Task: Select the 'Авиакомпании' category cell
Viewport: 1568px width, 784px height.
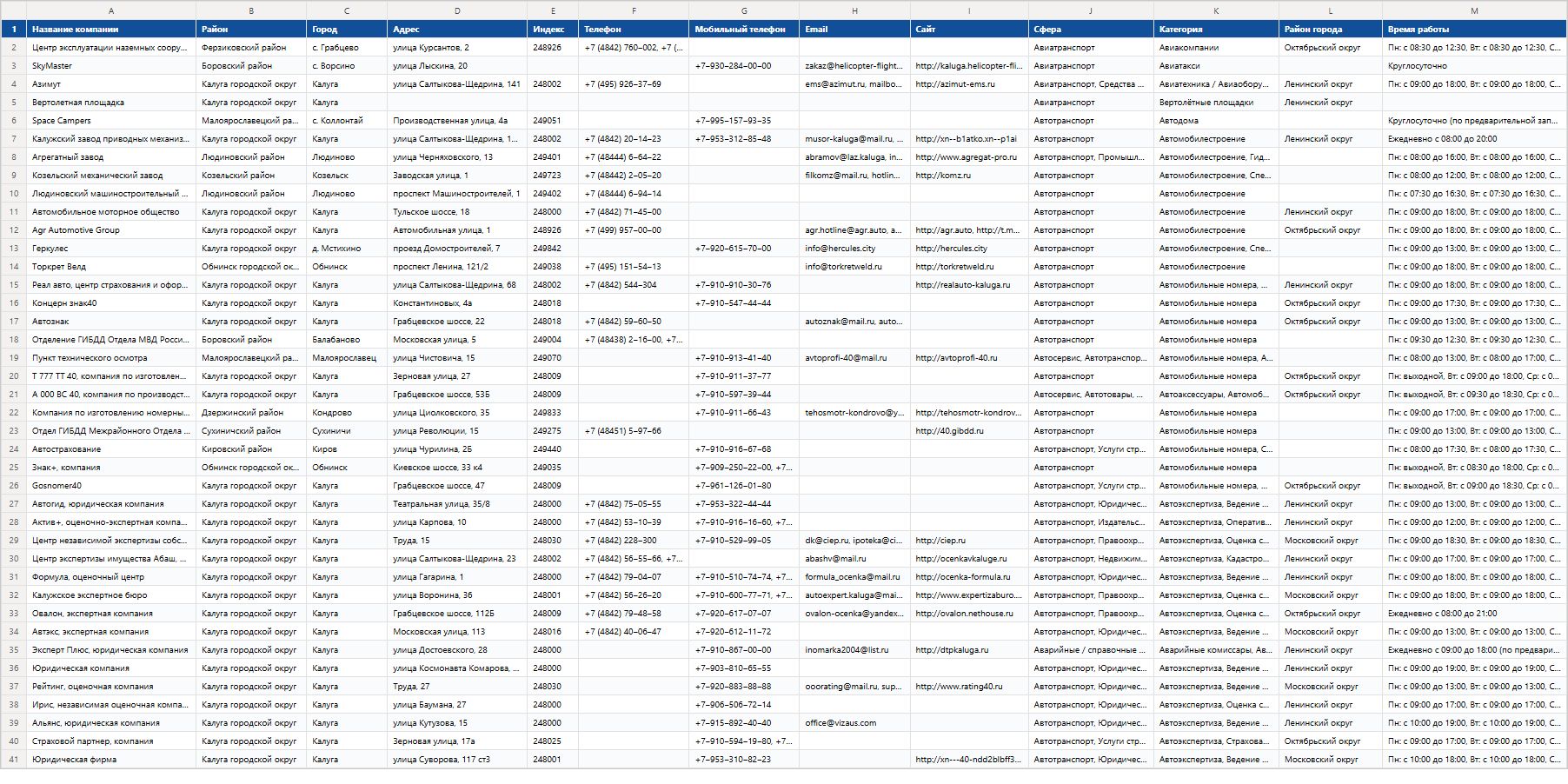Action: point(1216,48)
